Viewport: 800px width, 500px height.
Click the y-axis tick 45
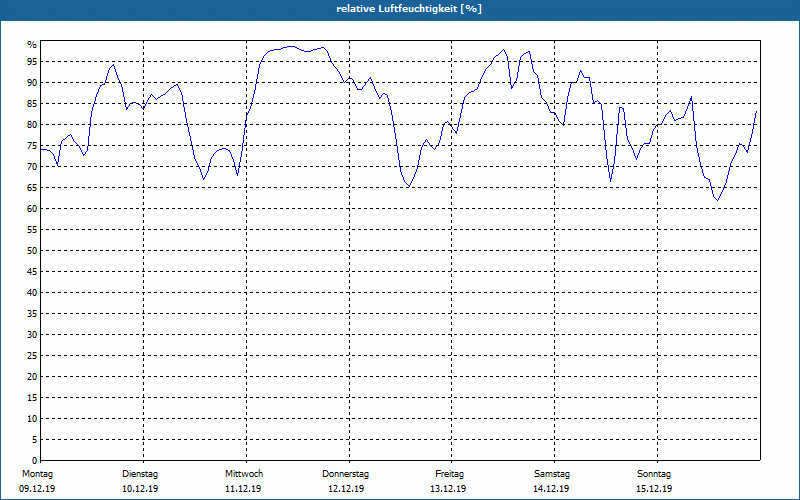[x=32, y=271]
